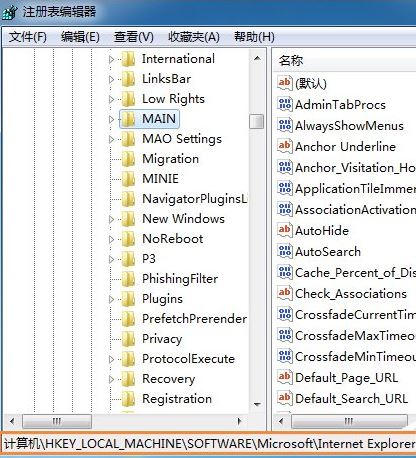Click the tree pane scroll left arrow
Image resolution: width=416 pixels, height=458 pixels.
12,421
